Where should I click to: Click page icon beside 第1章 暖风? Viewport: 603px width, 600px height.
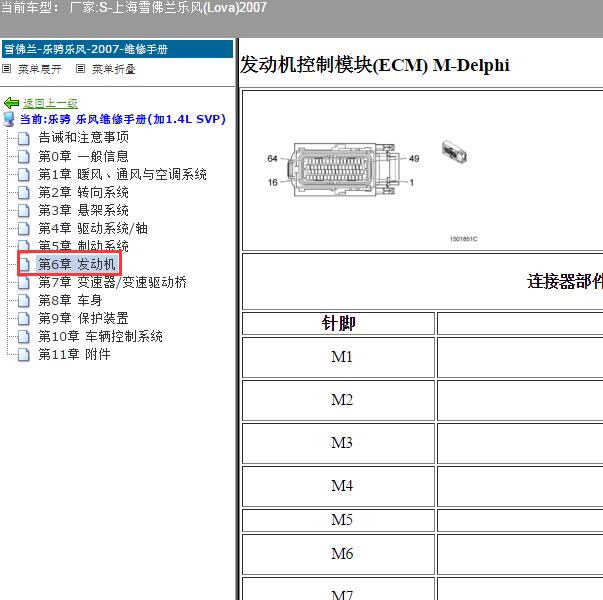coord(24,174)
